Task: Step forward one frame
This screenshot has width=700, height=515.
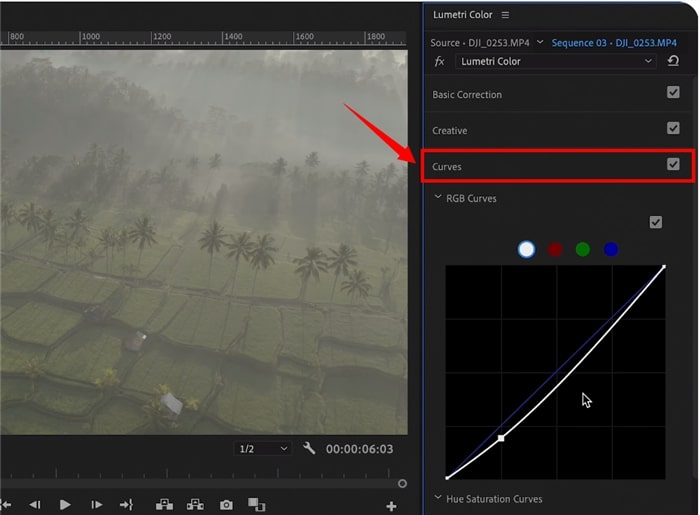Action: click(x=96, y=505)
